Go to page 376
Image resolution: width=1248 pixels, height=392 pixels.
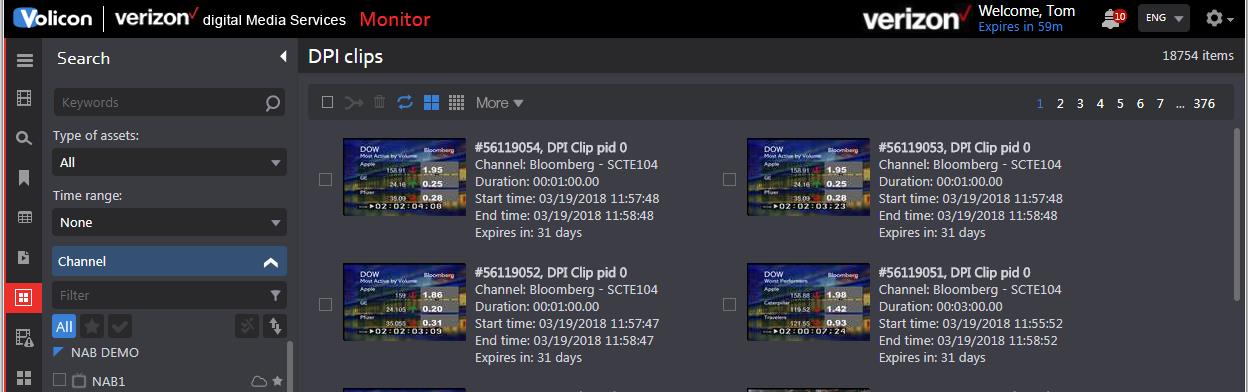coord(1204,103)
